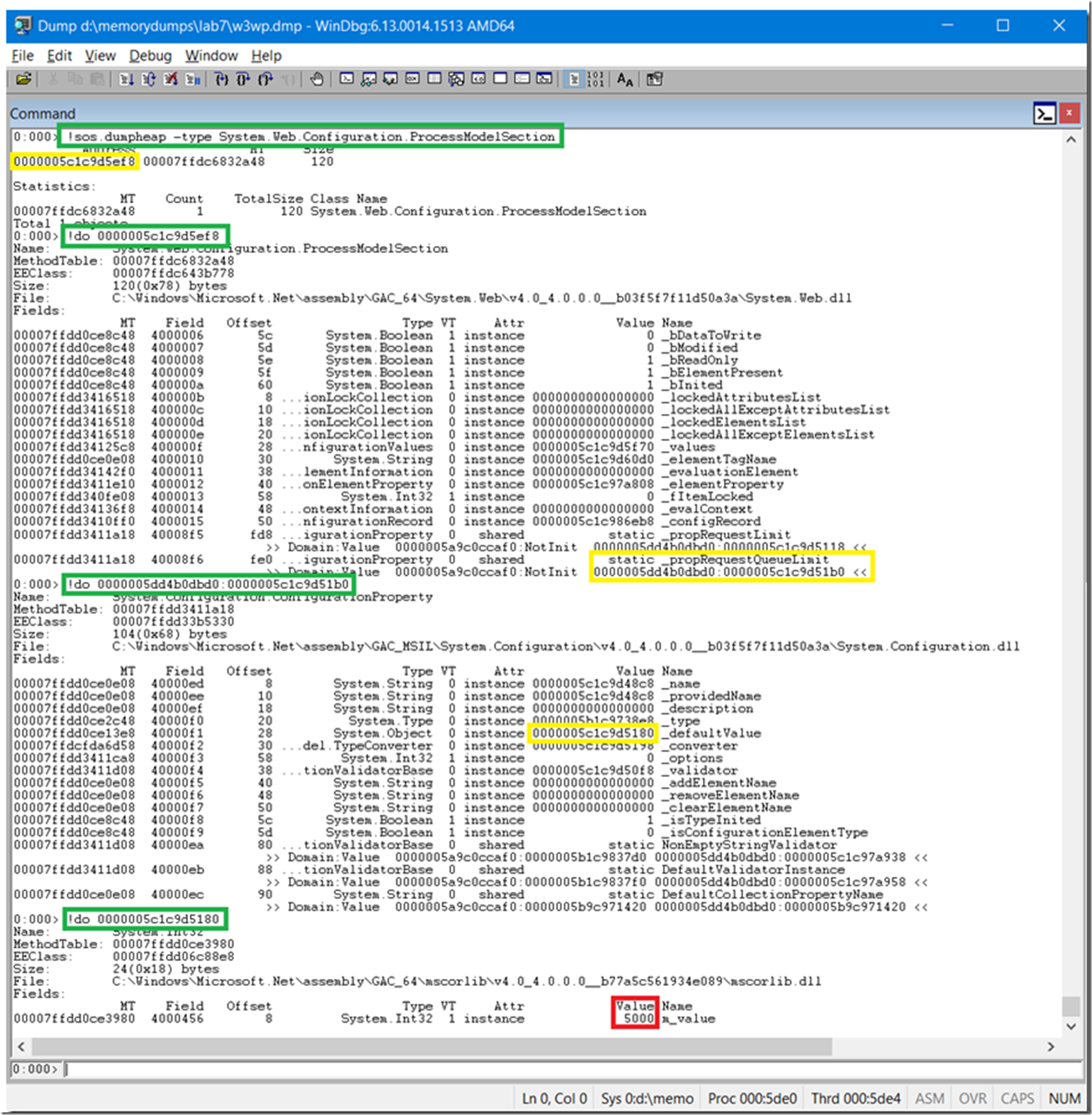Open the Command Browser toolbar icon

pos(545,79)
